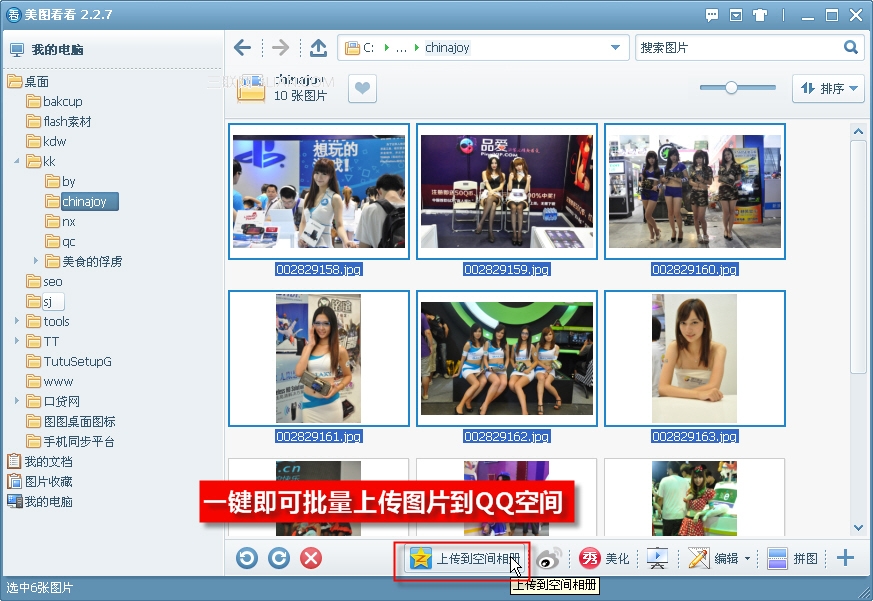
Task: Select thumbnail of 002829160.jpg
Action: (x=695, y=191)
